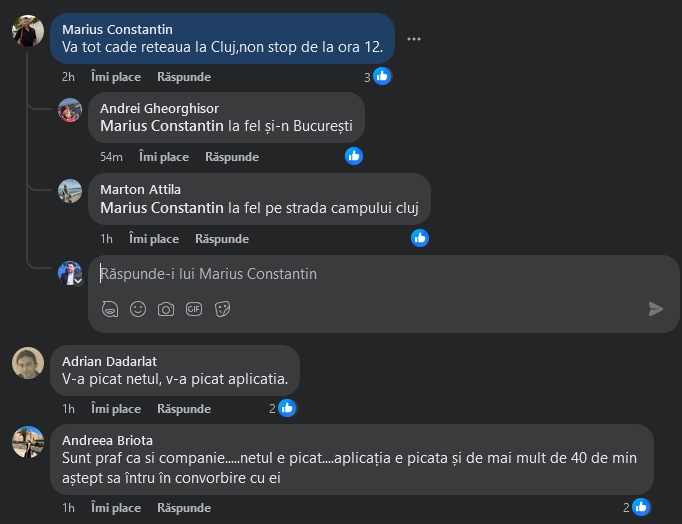Open the avatar sticker picker in reply box
The width and height of the screenshot is (682, 524).
[110, 309]
